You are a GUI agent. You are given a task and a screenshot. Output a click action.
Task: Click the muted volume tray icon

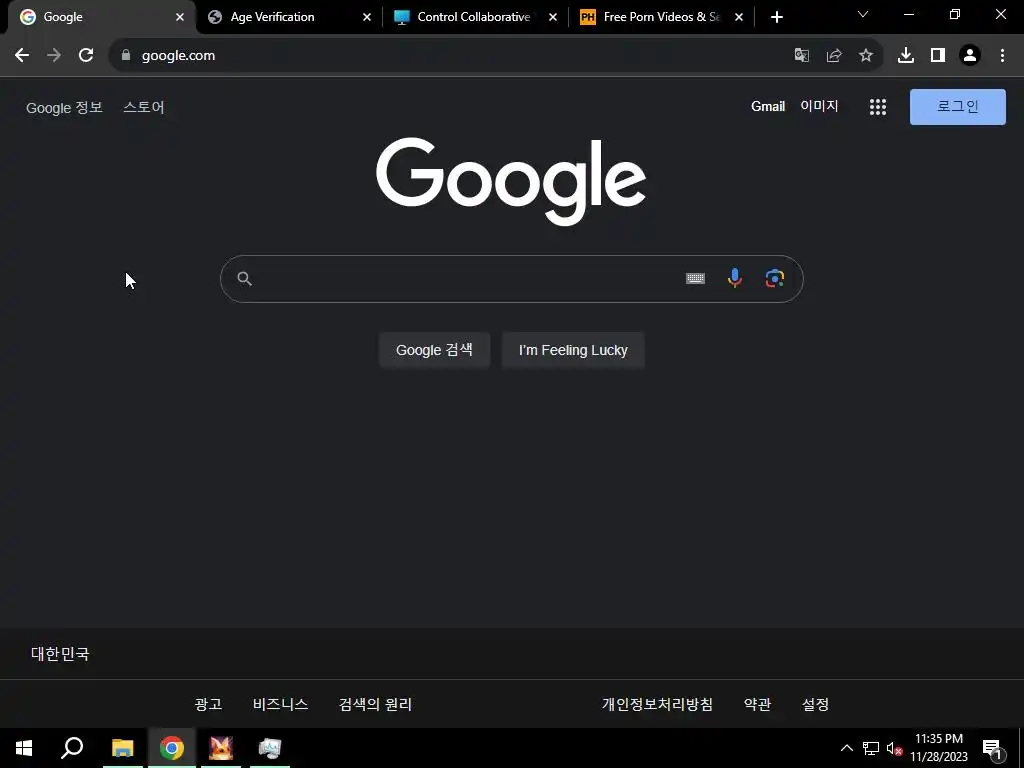(x=895, y=748)
